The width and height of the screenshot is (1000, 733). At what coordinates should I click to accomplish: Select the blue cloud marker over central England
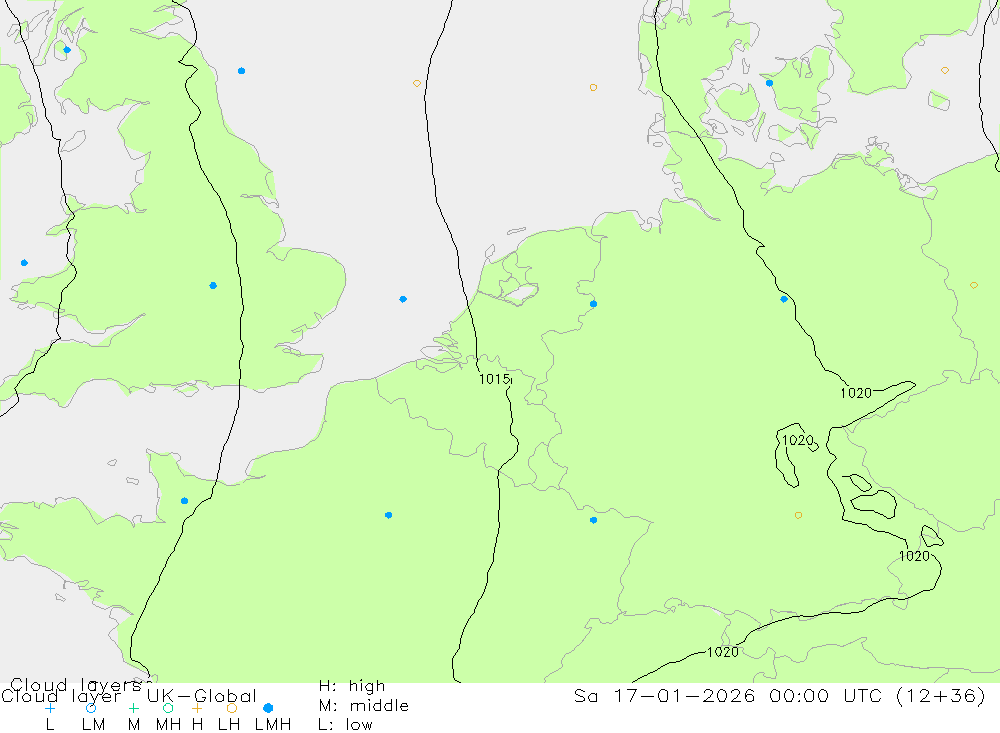point(213,285)
